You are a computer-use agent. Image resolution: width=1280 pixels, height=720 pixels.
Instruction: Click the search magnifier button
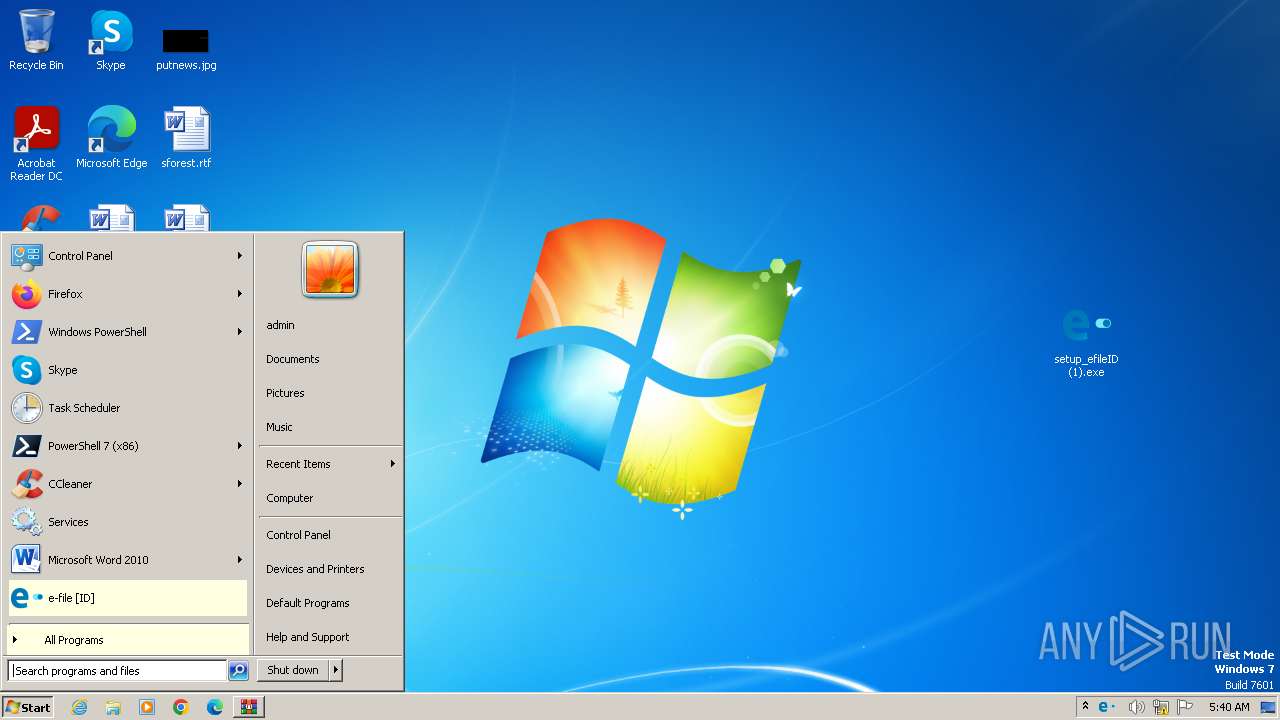238,671
